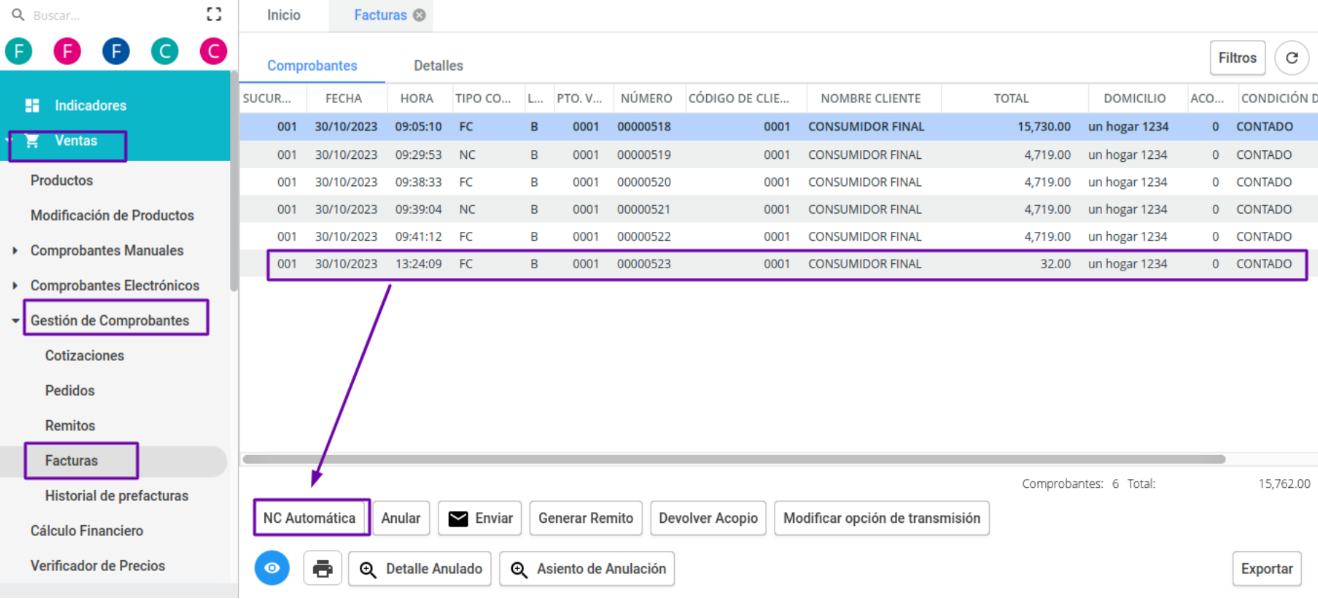Viewport: 1318px width, 599px height.
Task: Open the teal F shortcut circle
Action: [19, 51]
